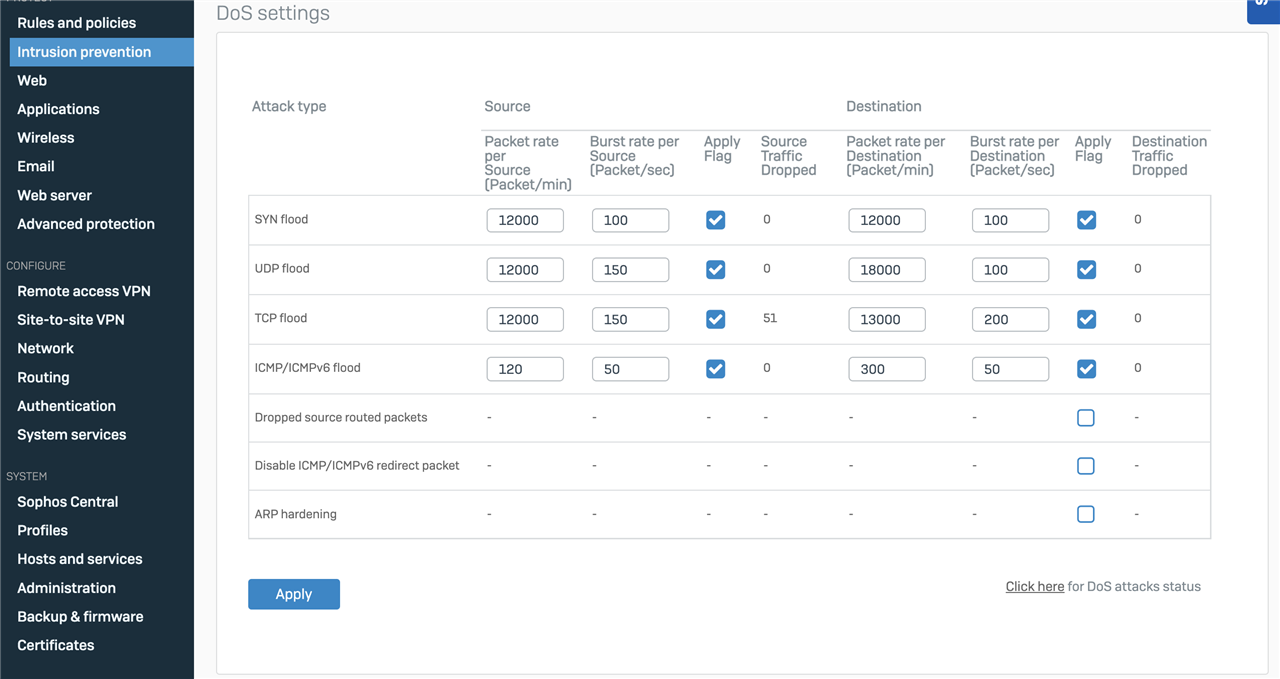Toggle ICMP/ICMPv6 flood source Apply Flag checkbox
Viewport: 1280px width, 679px height.
(x=716, y=369)
